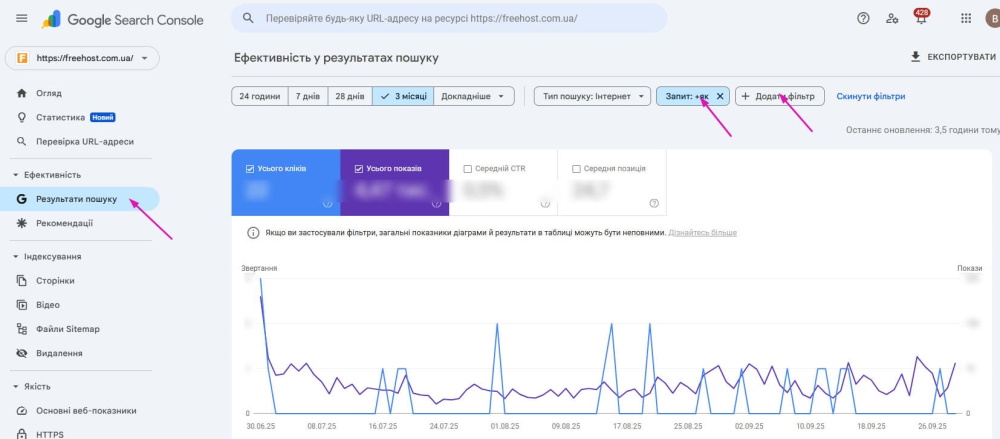Click the Скинути фільтри link

coord(870,97)
